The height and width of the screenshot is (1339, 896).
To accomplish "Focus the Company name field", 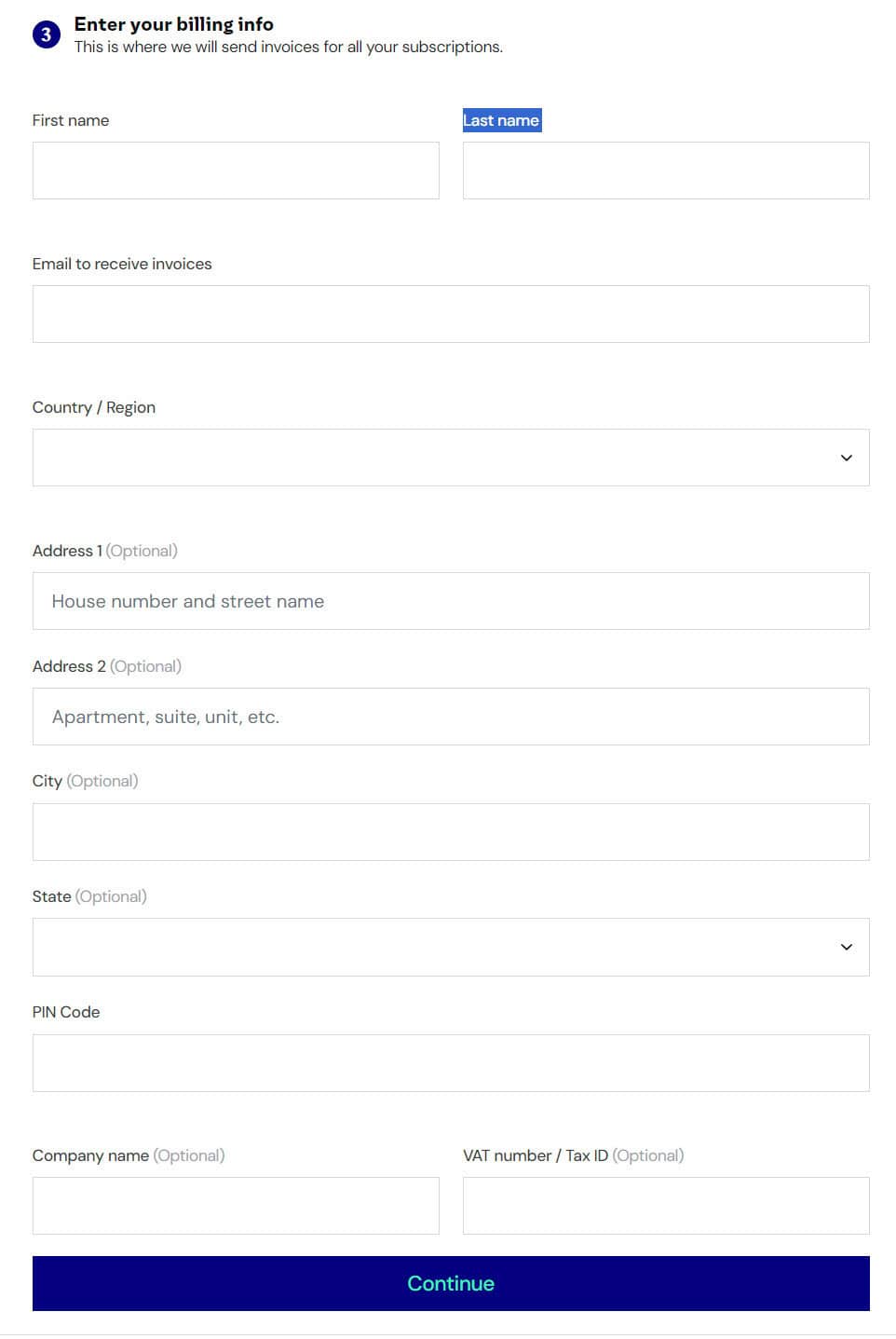I will click(x=236, y=1206).
